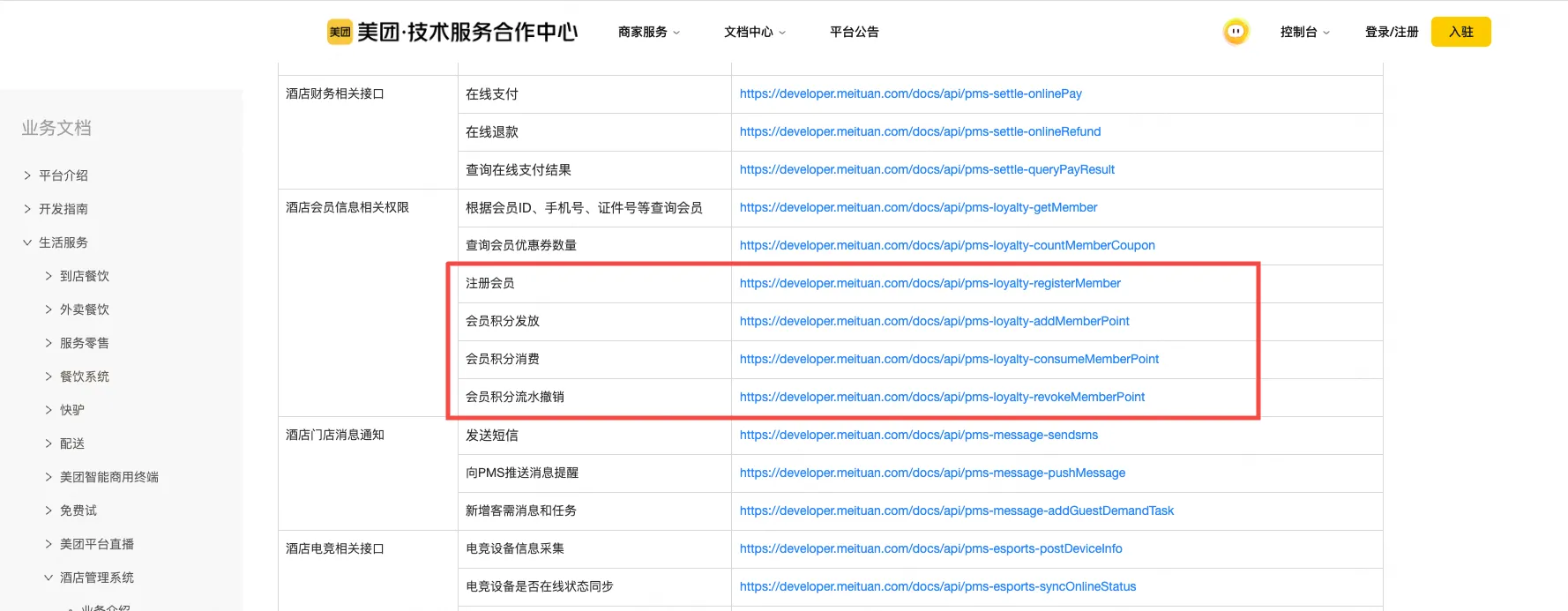Select 会员积分发放 table cell
Screen dimensions: 1568x611
(x=594, y=322)
